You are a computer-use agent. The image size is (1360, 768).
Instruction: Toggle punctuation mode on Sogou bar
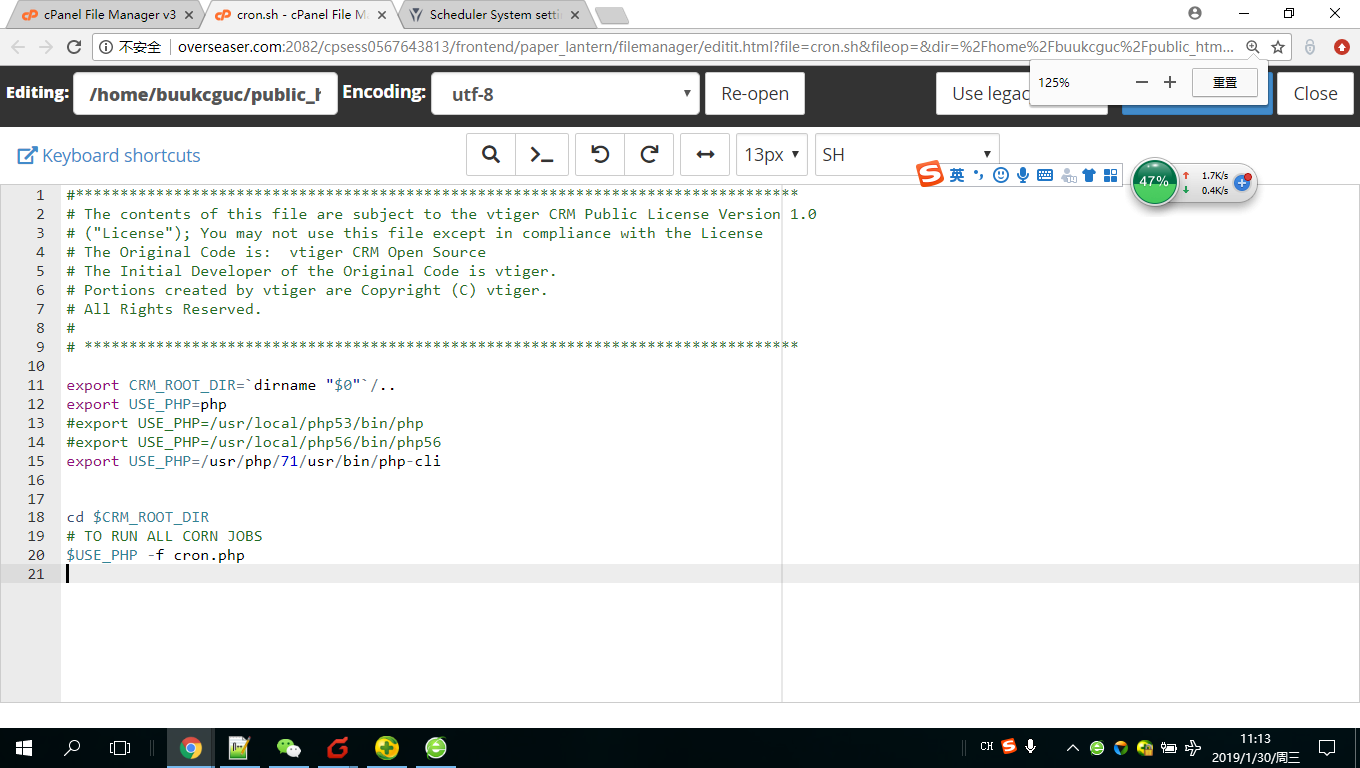(x=979, y=175)
